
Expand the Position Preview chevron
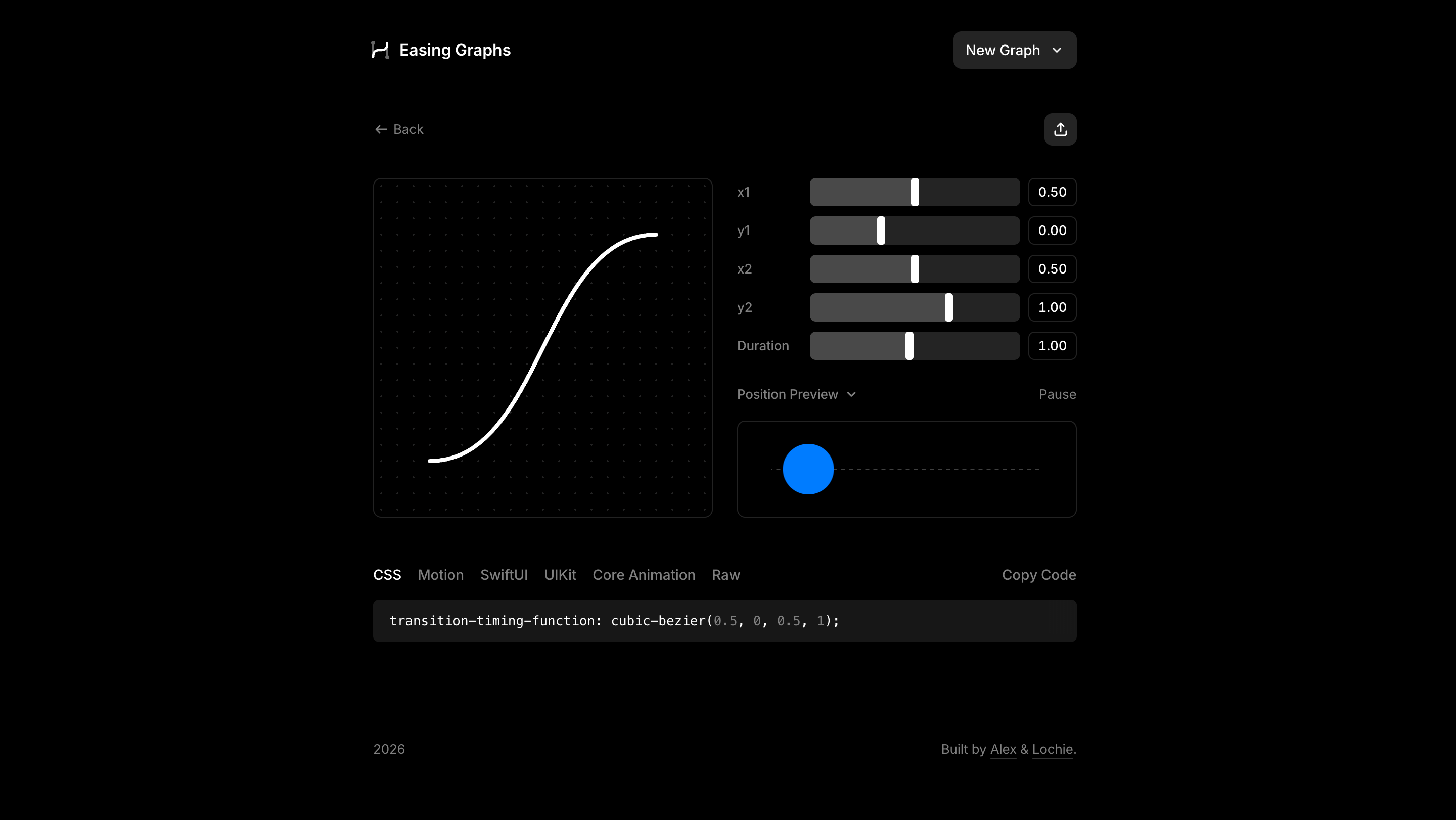tap(851, 394)
